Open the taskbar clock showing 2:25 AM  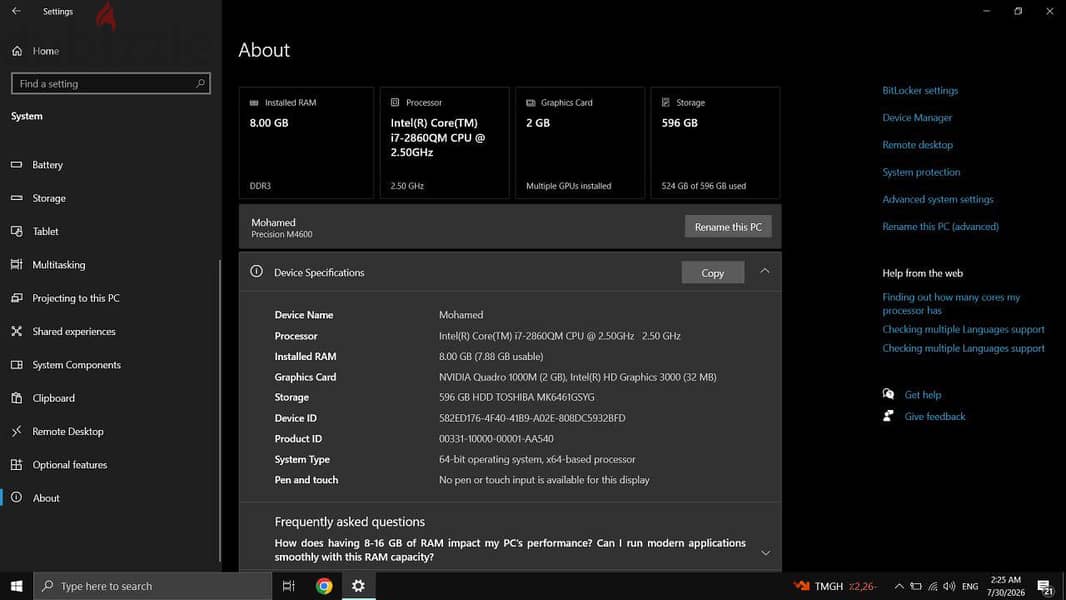[1005, 586]
